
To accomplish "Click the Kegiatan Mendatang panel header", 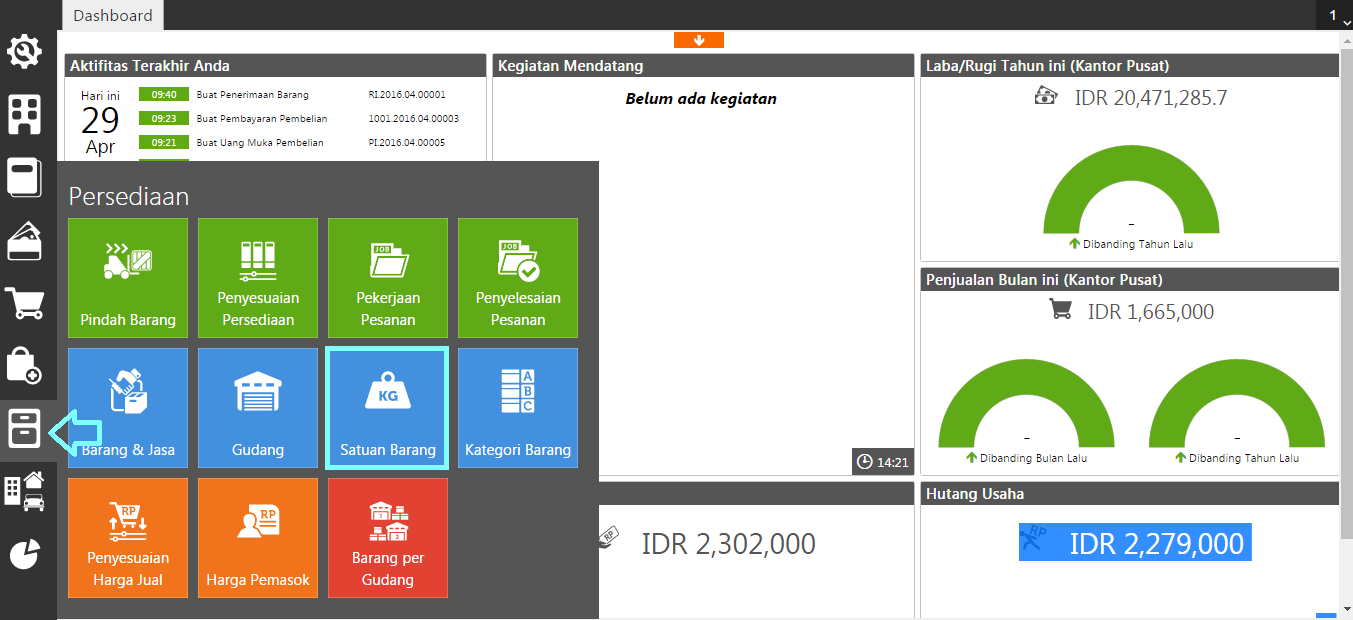I will (704, 66).
